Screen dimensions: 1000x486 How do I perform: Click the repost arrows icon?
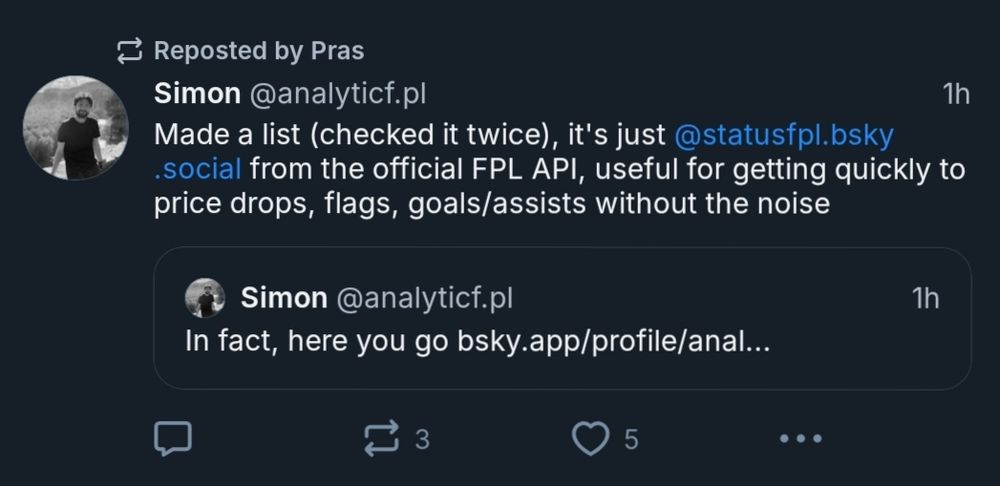point(381,437)
